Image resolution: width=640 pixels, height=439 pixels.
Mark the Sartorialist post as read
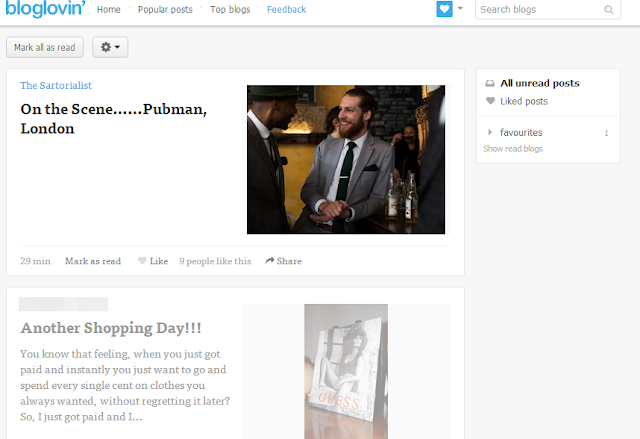93,261
